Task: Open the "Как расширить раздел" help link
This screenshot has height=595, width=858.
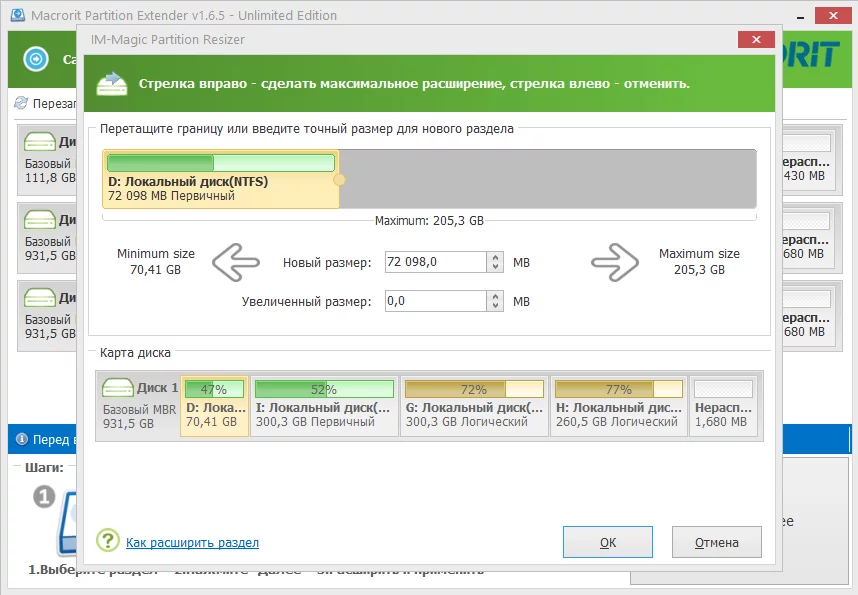Action: (x=193, y=542)
